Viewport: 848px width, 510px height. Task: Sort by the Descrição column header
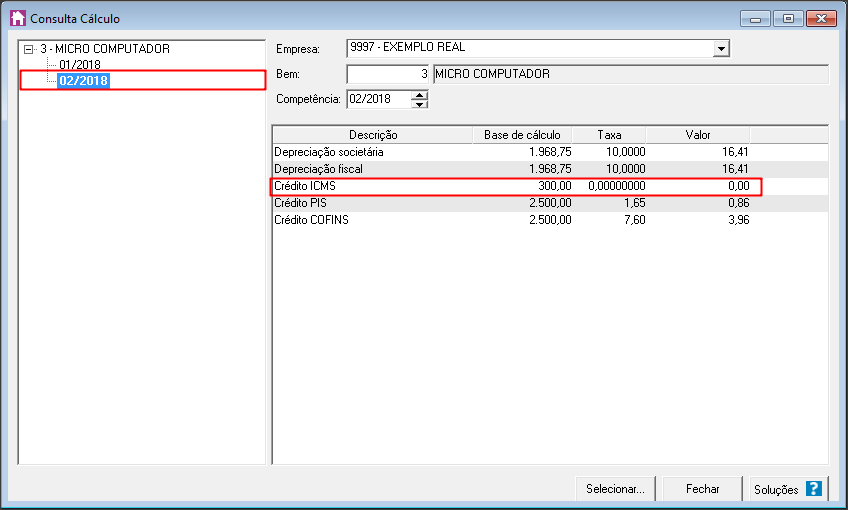[373, 135]
